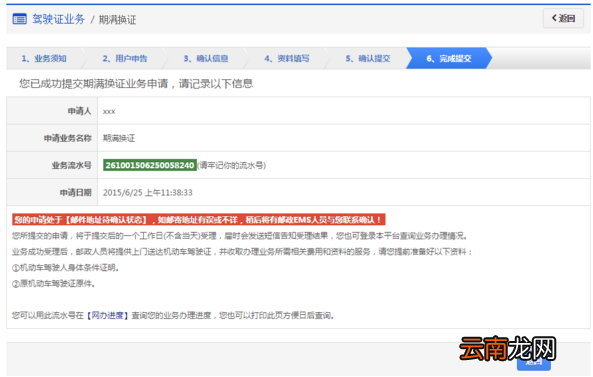This screenshot has width=593, height=377.
Task: Select step 5 确认提交 tab
Action: point(368,59)
